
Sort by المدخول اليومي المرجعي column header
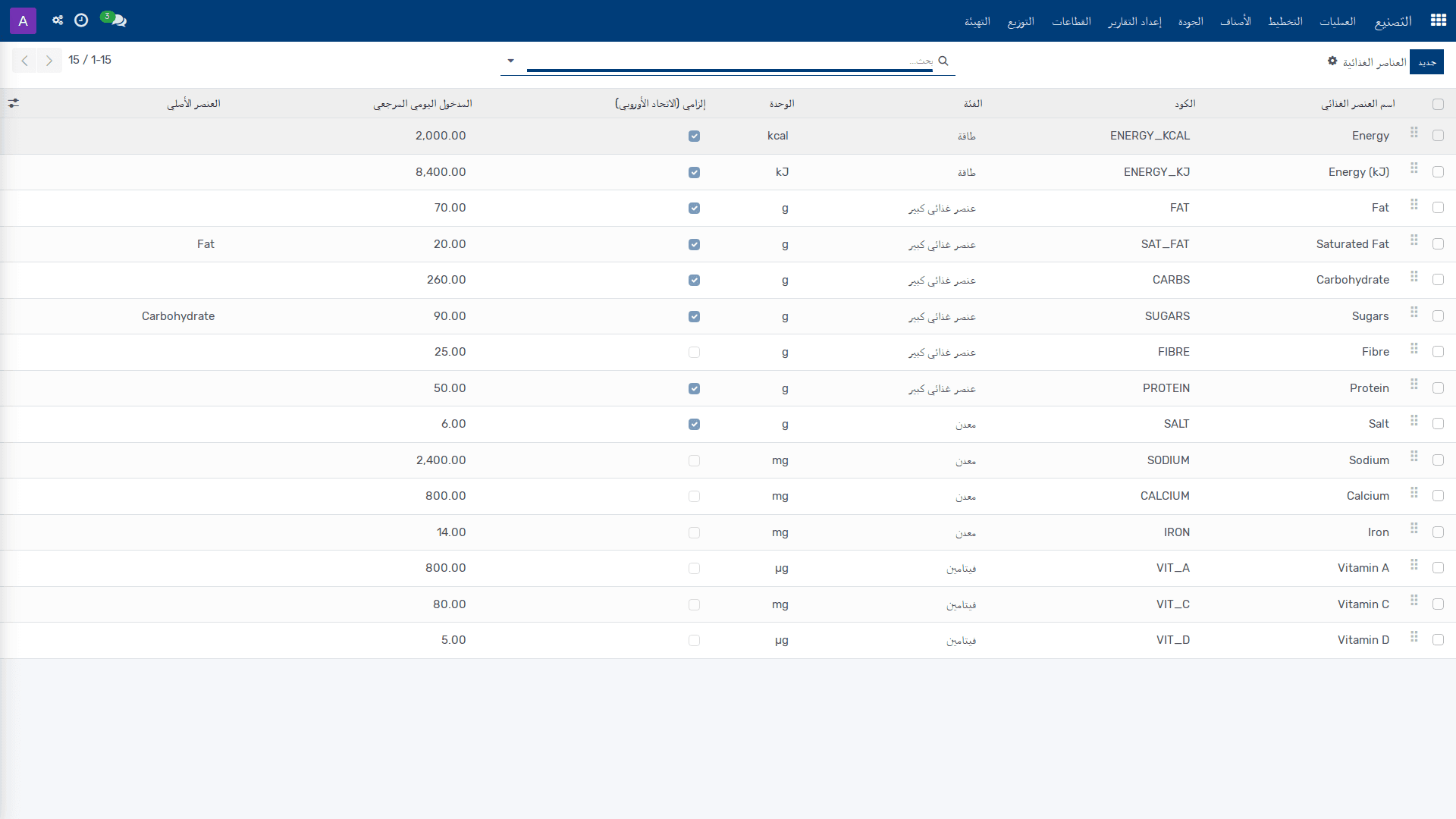point(422,104)
